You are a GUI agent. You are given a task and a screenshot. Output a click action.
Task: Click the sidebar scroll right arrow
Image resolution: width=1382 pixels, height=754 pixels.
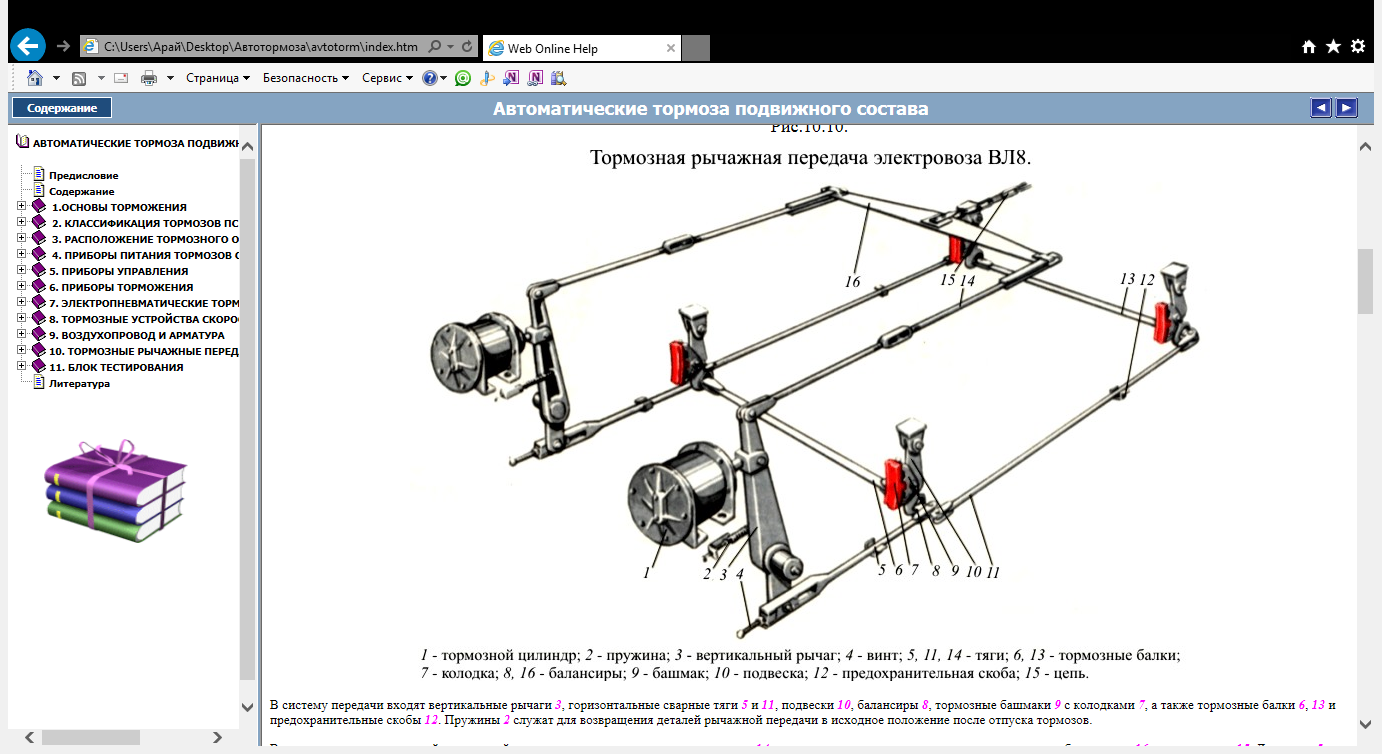[x=219, y=737]
